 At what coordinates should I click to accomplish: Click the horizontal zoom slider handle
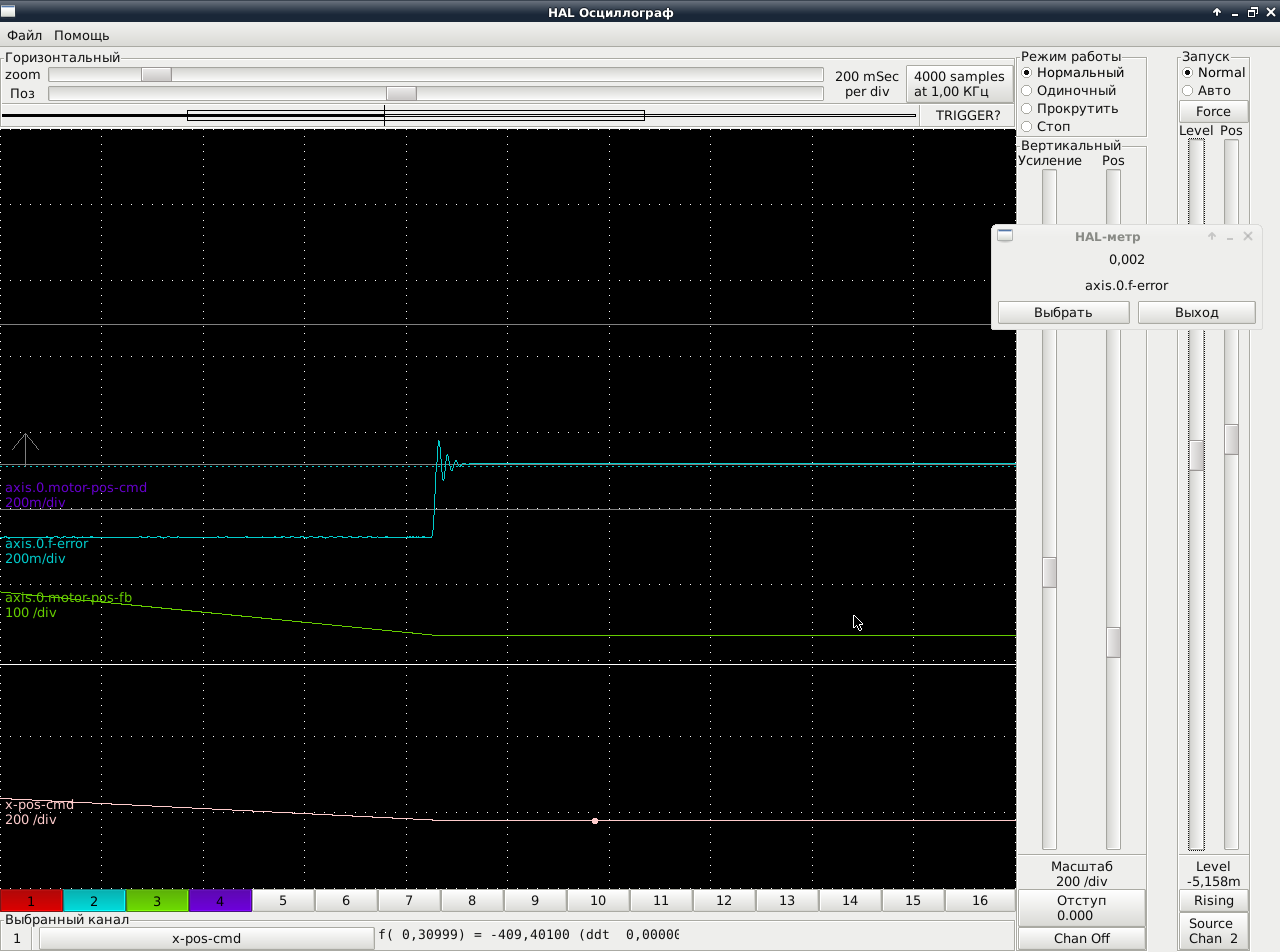coord(156,75)
